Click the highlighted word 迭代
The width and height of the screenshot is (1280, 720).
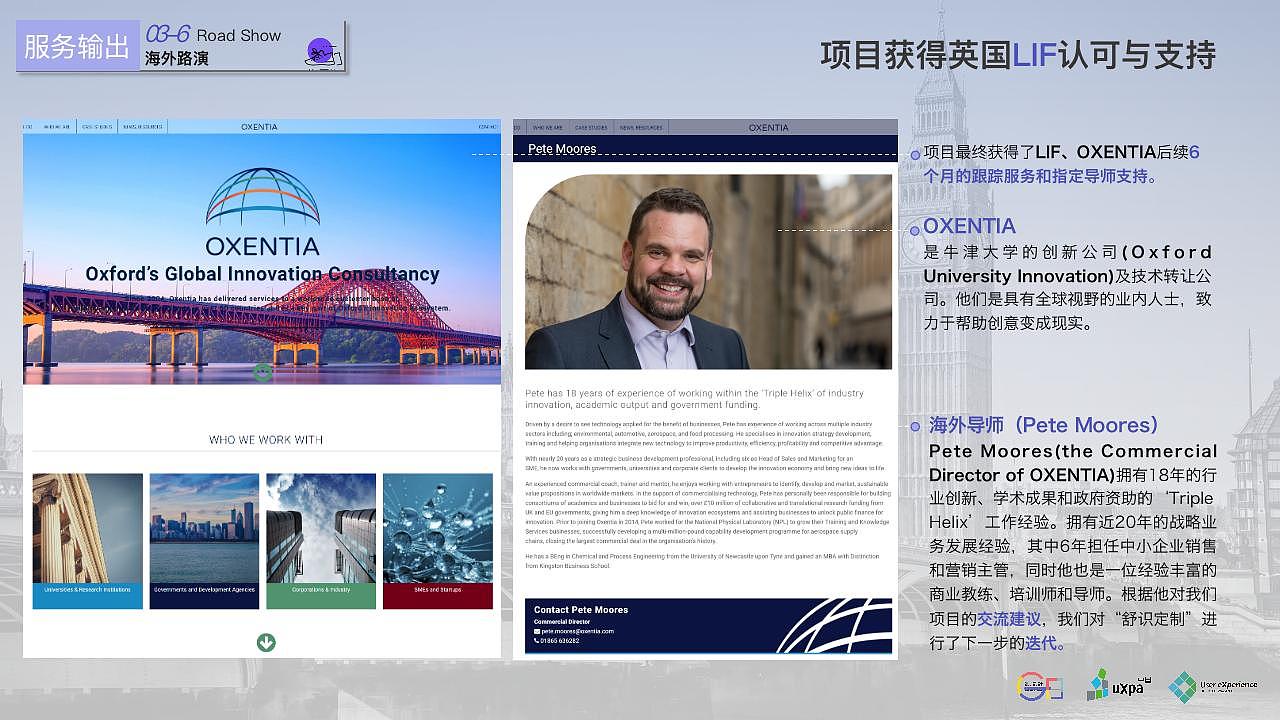(x=1041, y=643)
